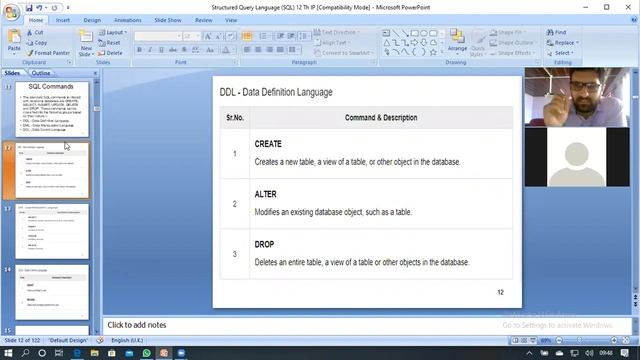This screenshot has width=640, height=360.
Task: Select the star shape in gallery
Action: pos(433,52)
